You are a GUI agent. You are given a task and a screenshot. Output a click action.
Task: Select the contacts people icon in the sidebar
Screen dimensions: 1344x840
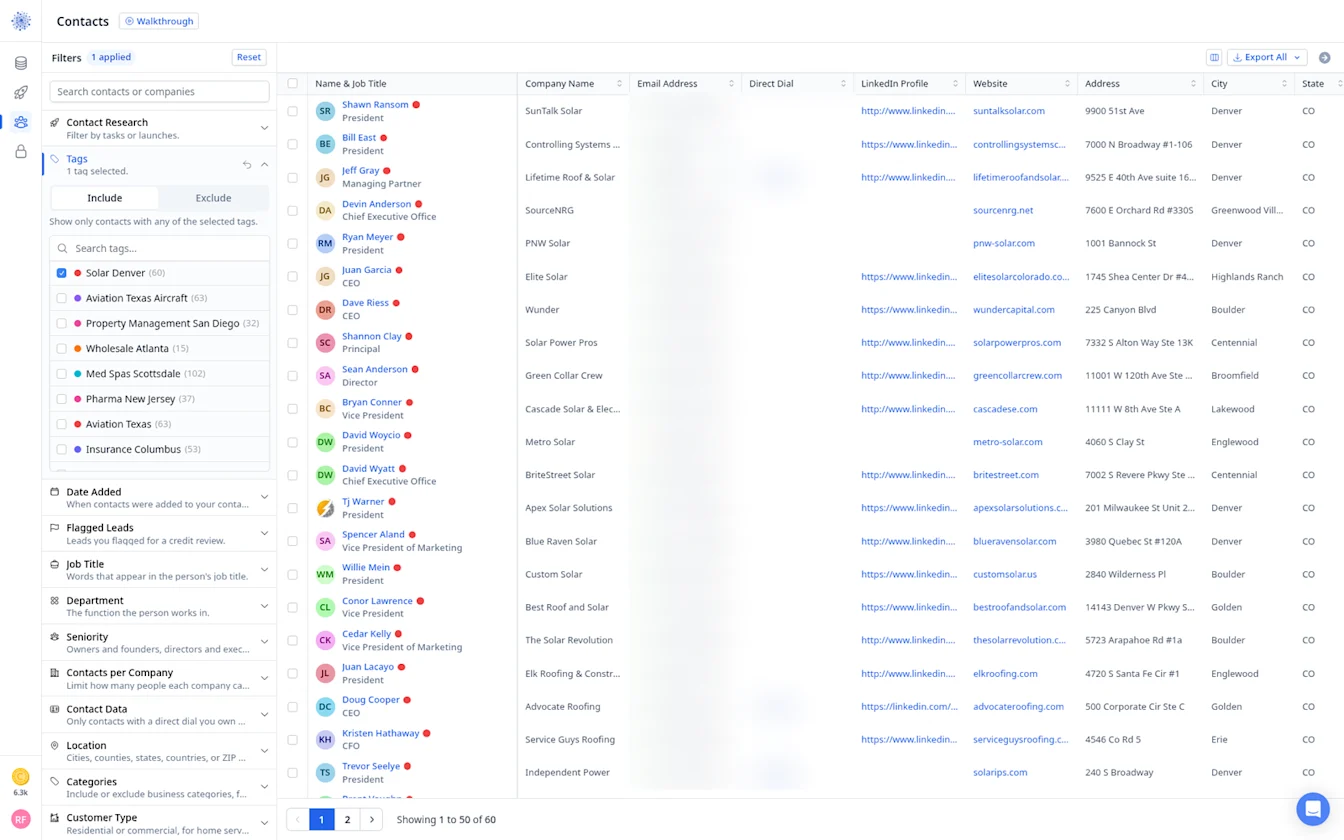[x=21, y=122]
